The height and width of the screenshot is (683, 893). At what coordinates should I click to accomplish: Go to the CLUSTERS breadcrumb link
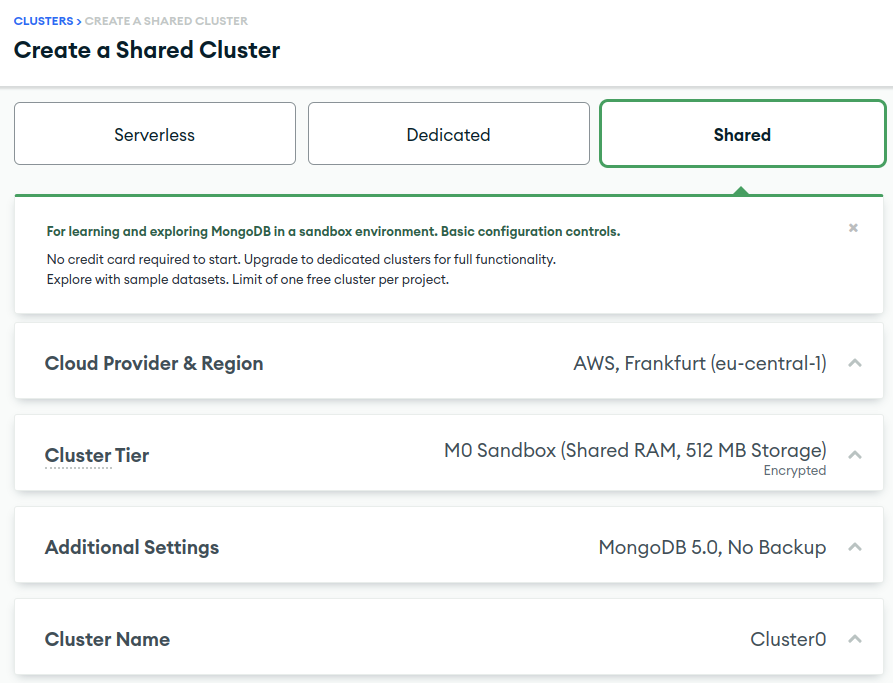(43, 21)
